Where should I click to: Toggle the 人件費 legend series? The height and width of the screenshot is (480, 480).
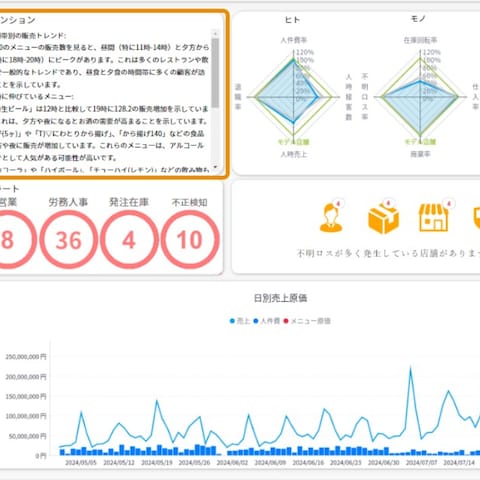[x=266, y=321]
